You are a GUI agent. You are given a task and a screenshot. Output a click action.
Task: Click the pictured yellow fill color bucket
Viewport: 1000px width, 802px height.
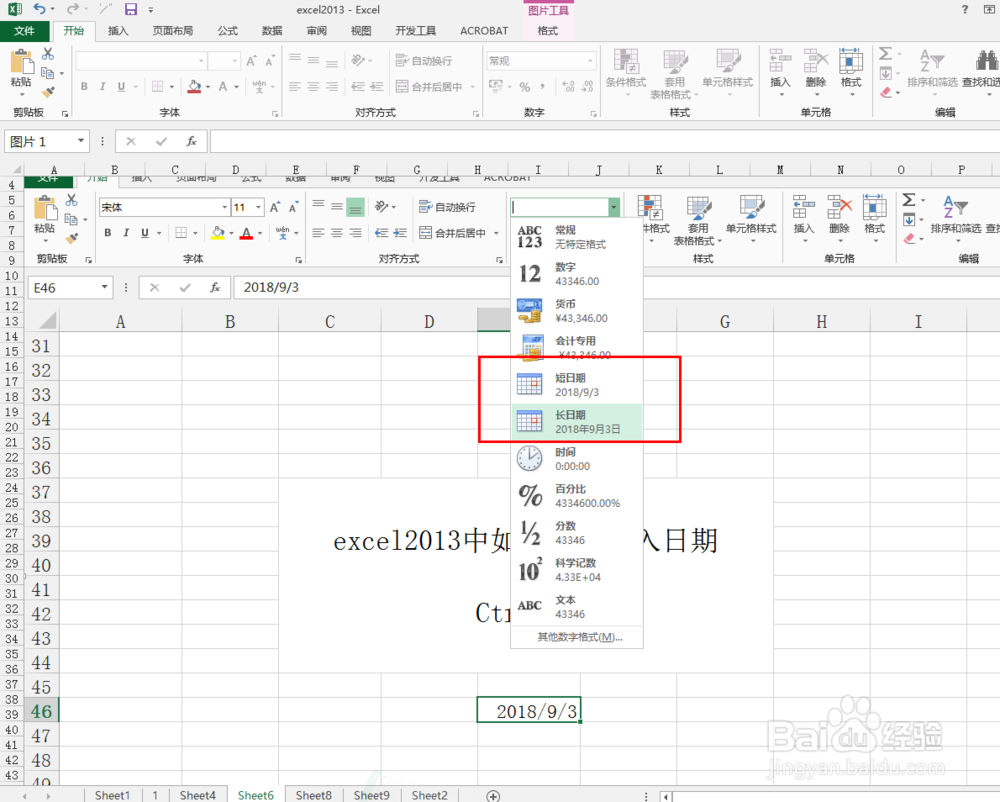pos(218,233)
